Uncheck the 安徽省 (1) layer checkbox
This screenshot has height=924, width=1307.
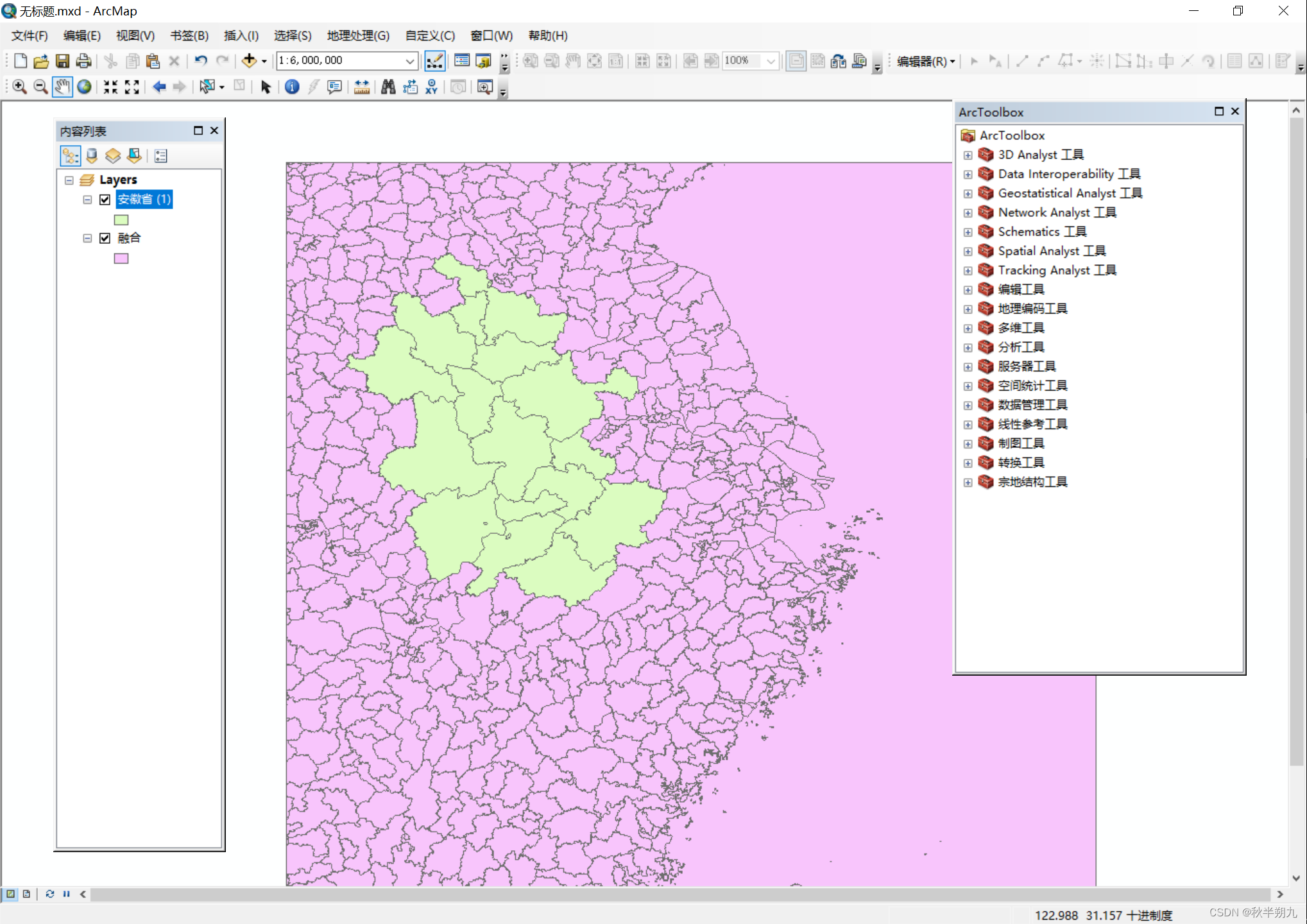[105, 200]
